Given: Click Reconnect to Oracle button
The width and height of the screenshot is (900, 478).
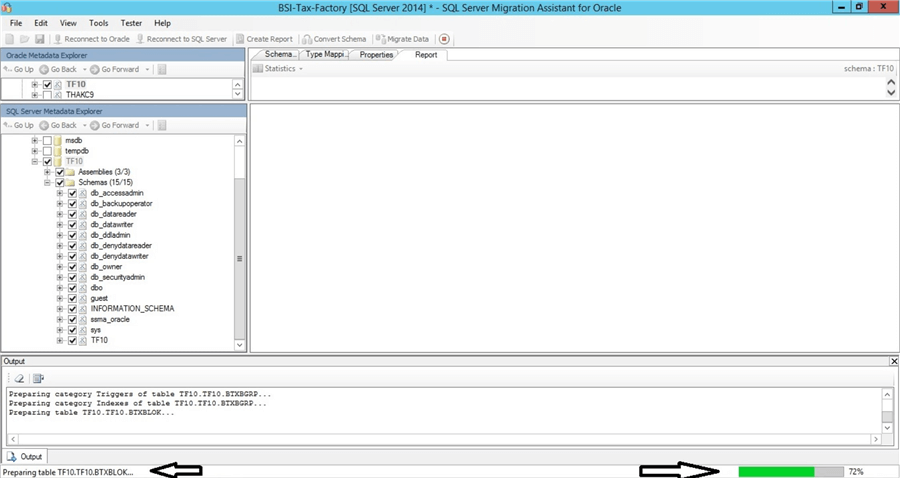Looking at the screenshot, I should pyautogui.click(x=92, y=39).
